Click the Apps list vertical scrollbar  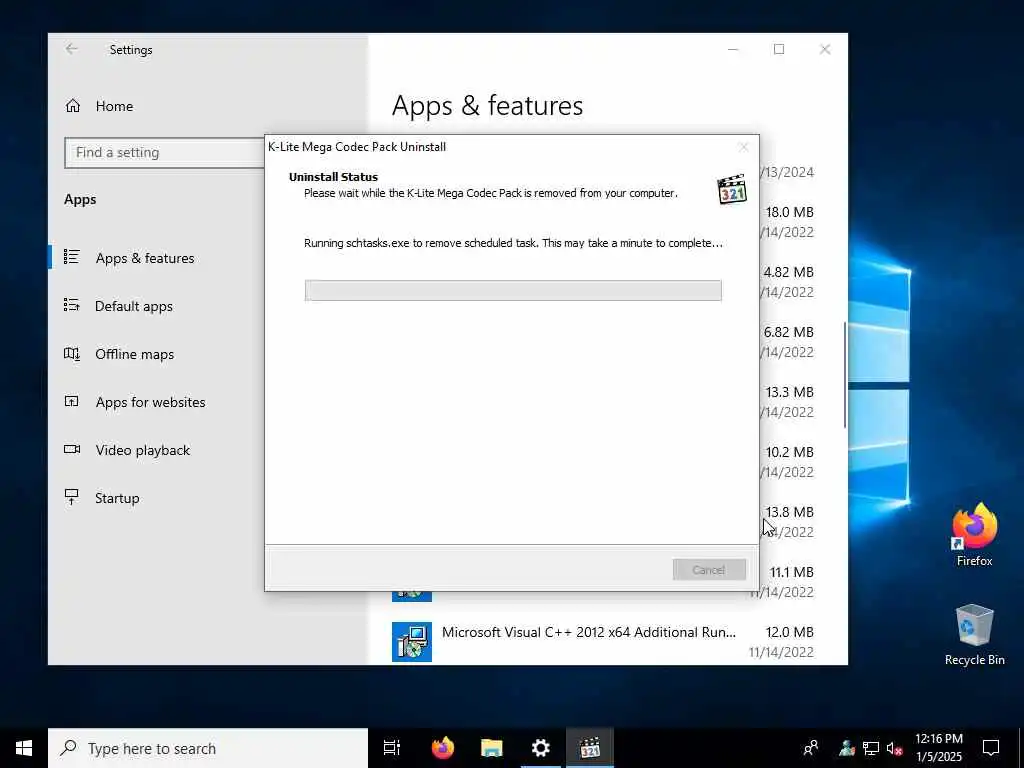844,375
